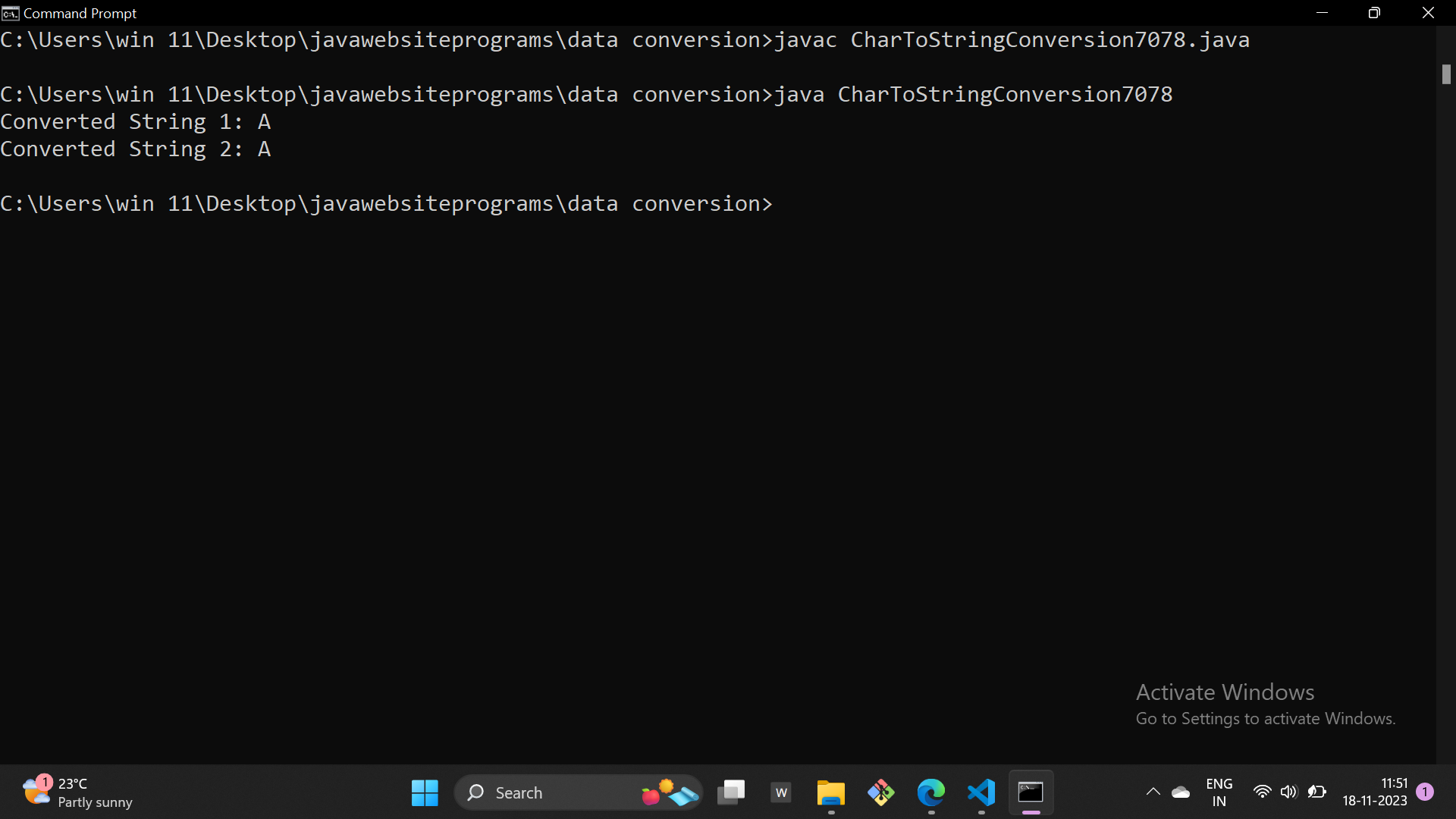
Task: Open the clock and date flyout
Action: [x=1374, y=792]
